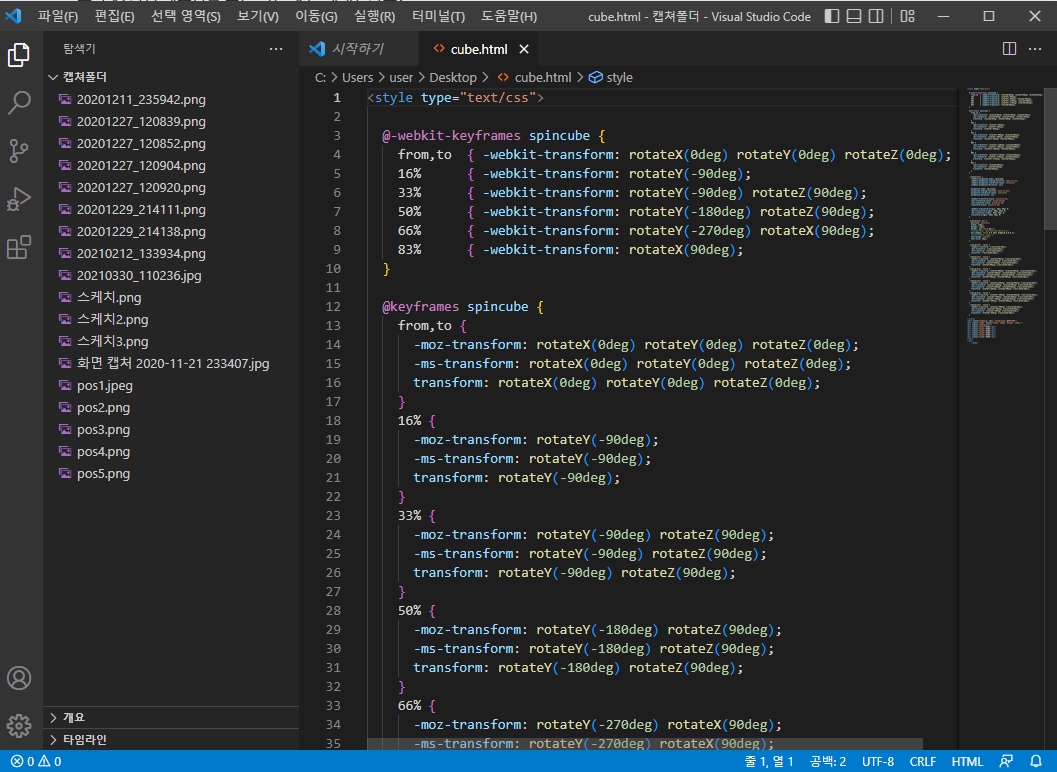Open file 스케치2.png
This screenshot has width=1057, height=772.
pyautogui.click(x=171, y=320)
